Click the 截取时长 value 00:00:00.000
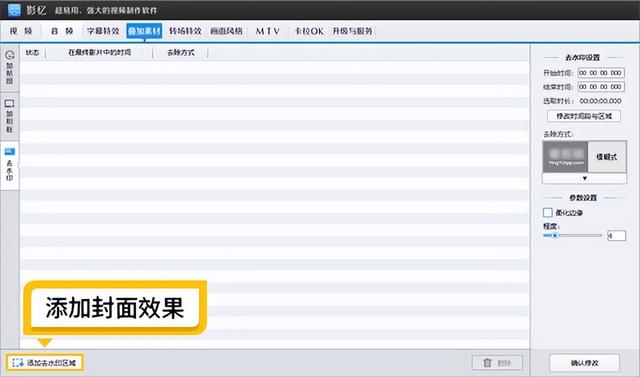This screenshot has width=640, height=377. (600, 101)
